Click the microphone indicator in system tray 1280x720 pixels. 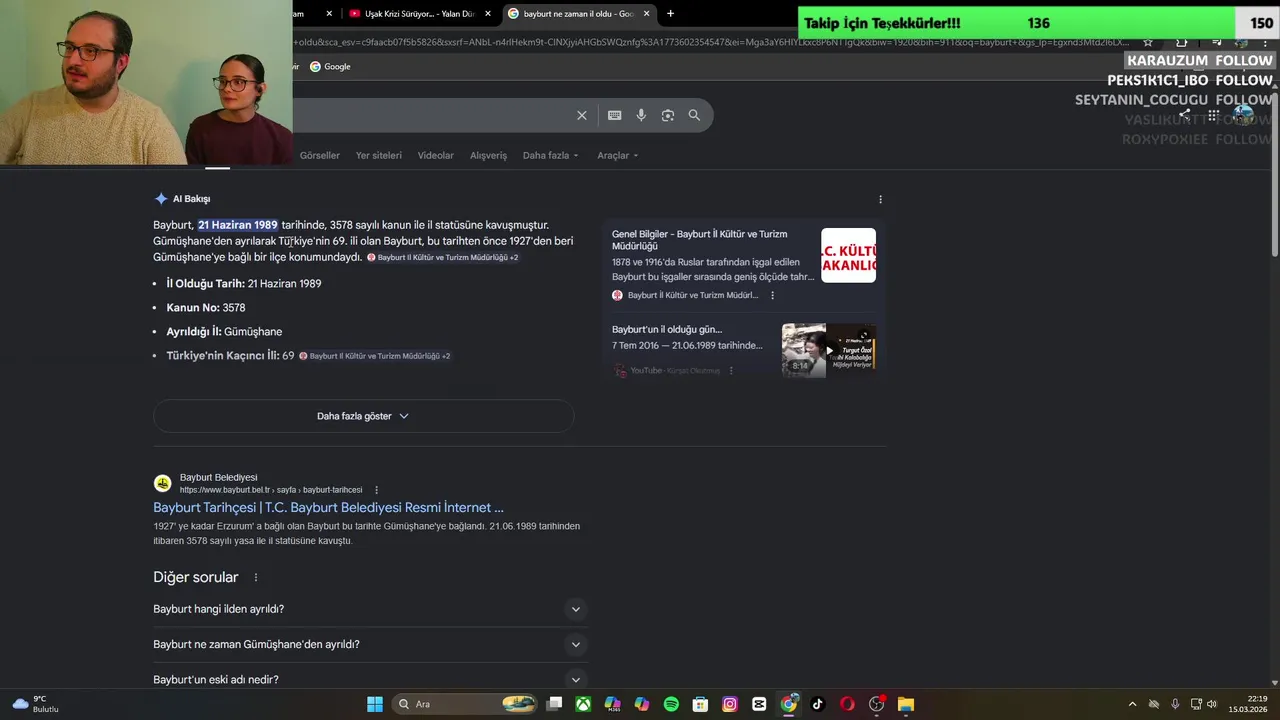click(1175, 704)
